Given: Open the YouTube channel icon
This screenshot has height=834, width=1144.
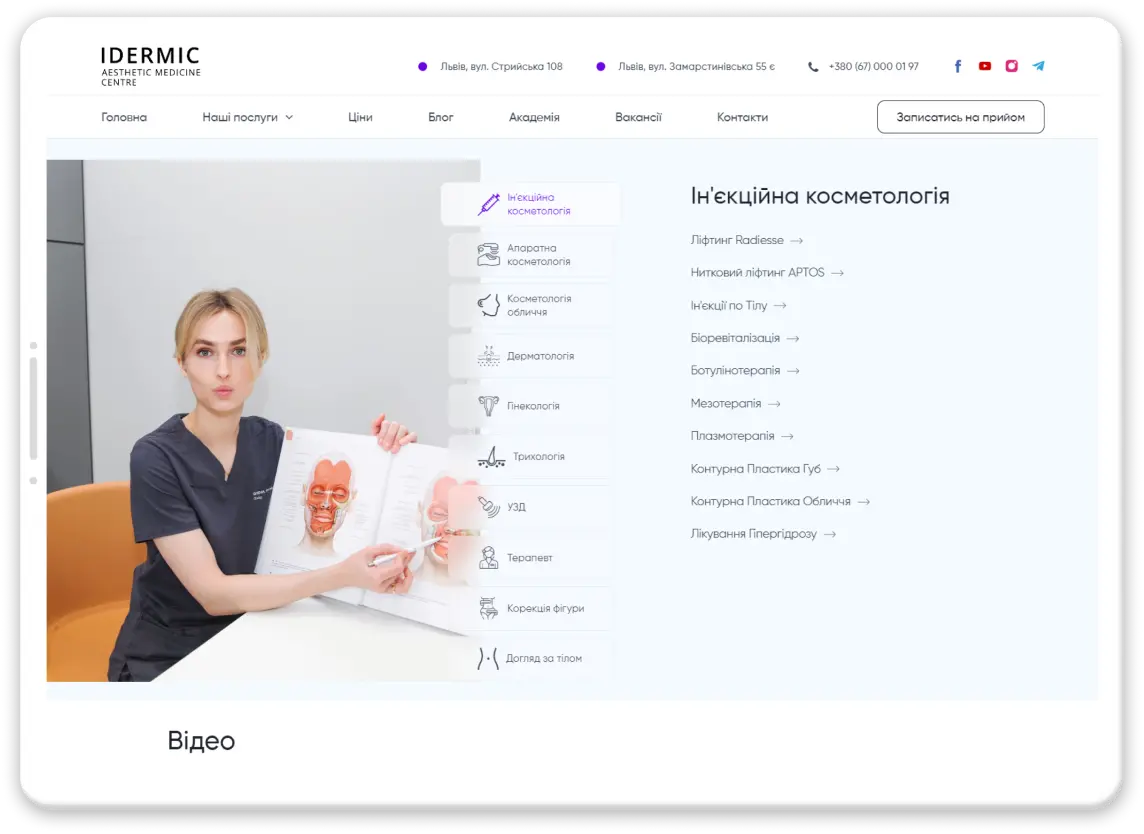Looking at the screenshot, I should coord(984,66).
